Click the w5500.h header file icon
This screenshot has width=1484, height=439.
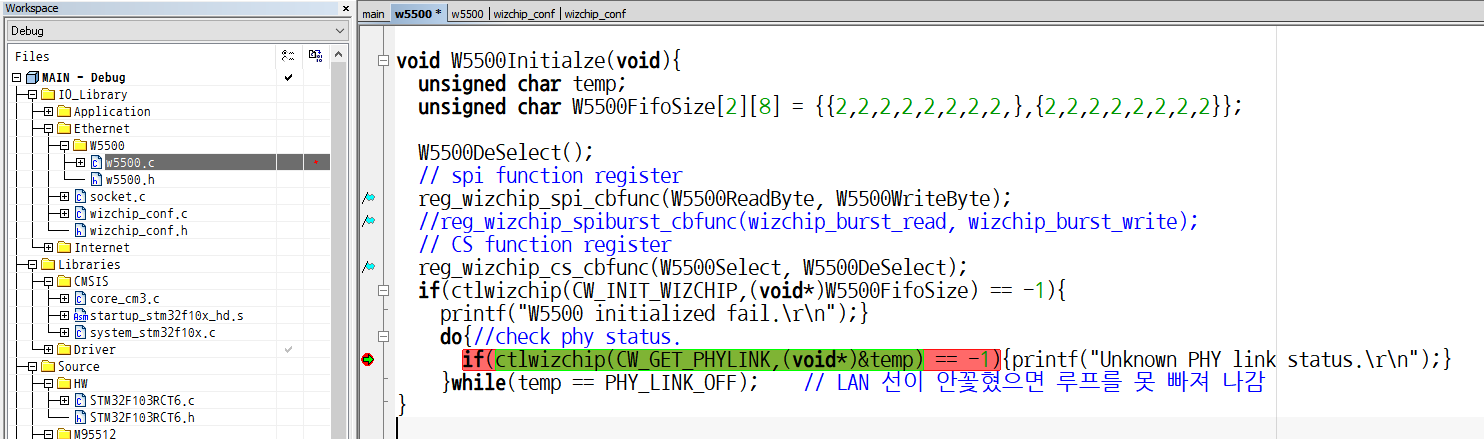[x=96, y=179]
